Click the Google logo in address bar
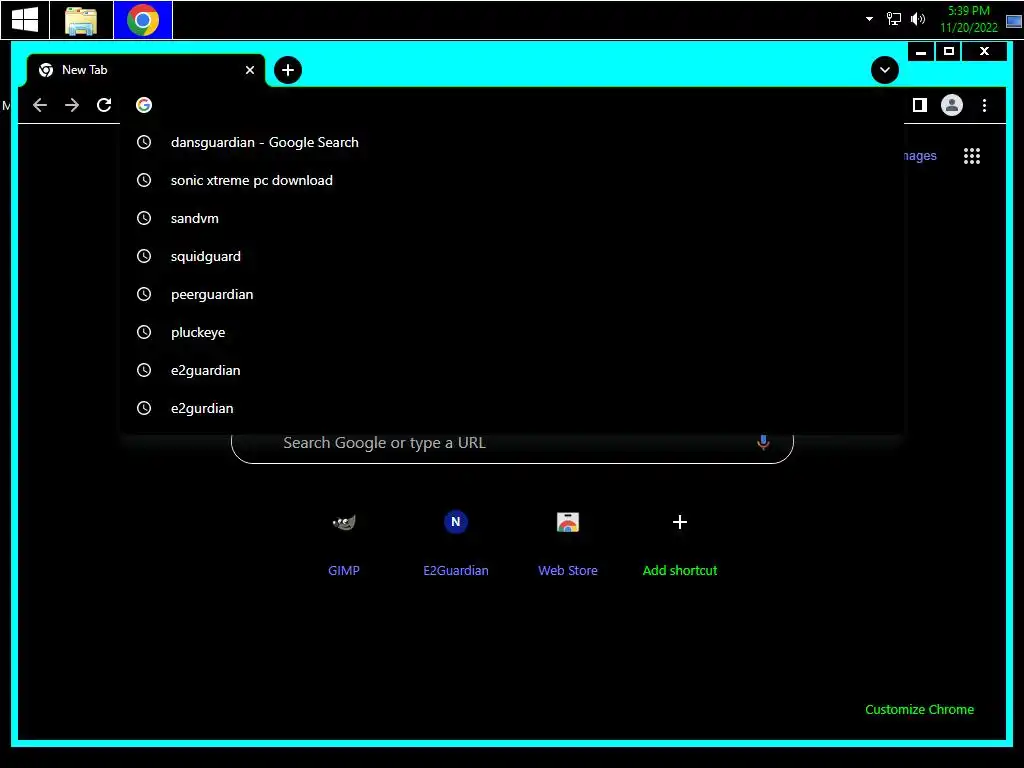The height and width of the screenshot is (768, 1024). [x=144, y=105]
